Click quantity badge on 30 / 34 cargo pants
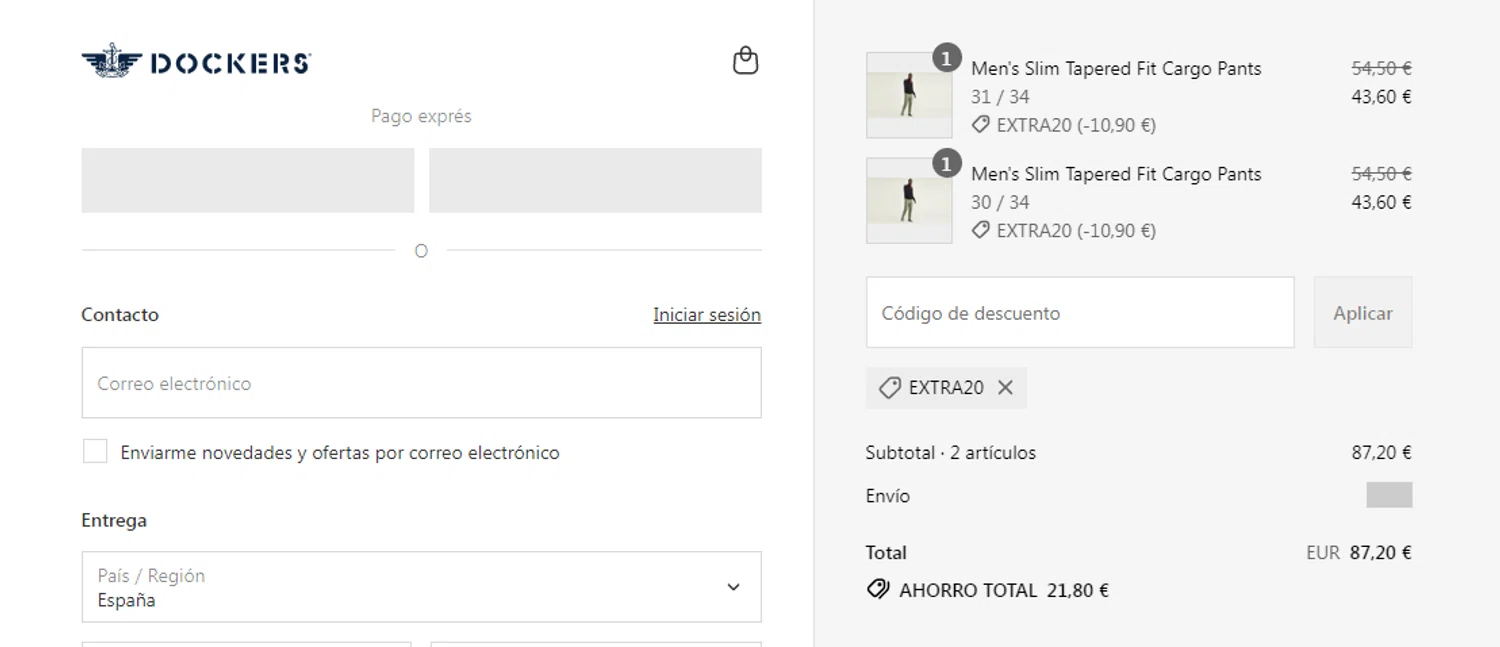This screenshot has height=647, width=1500. (947, 163)
